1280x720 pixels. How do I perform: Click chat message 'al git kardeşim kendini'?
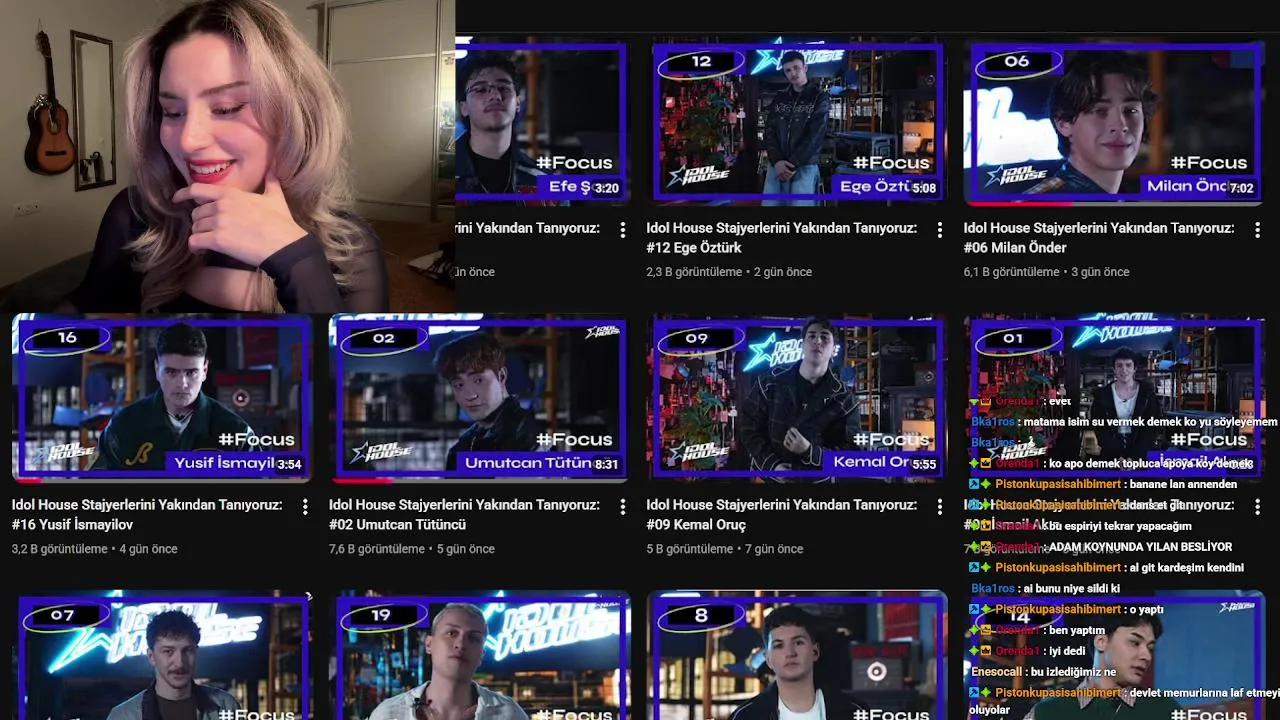1186,568
